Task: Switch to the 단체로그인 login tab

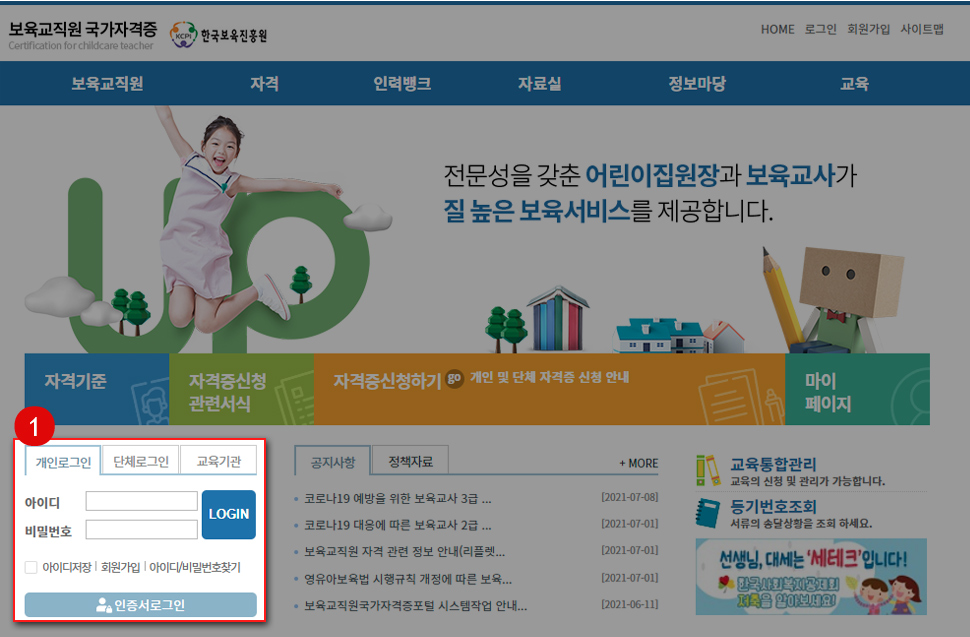Action: click(140, 460)
